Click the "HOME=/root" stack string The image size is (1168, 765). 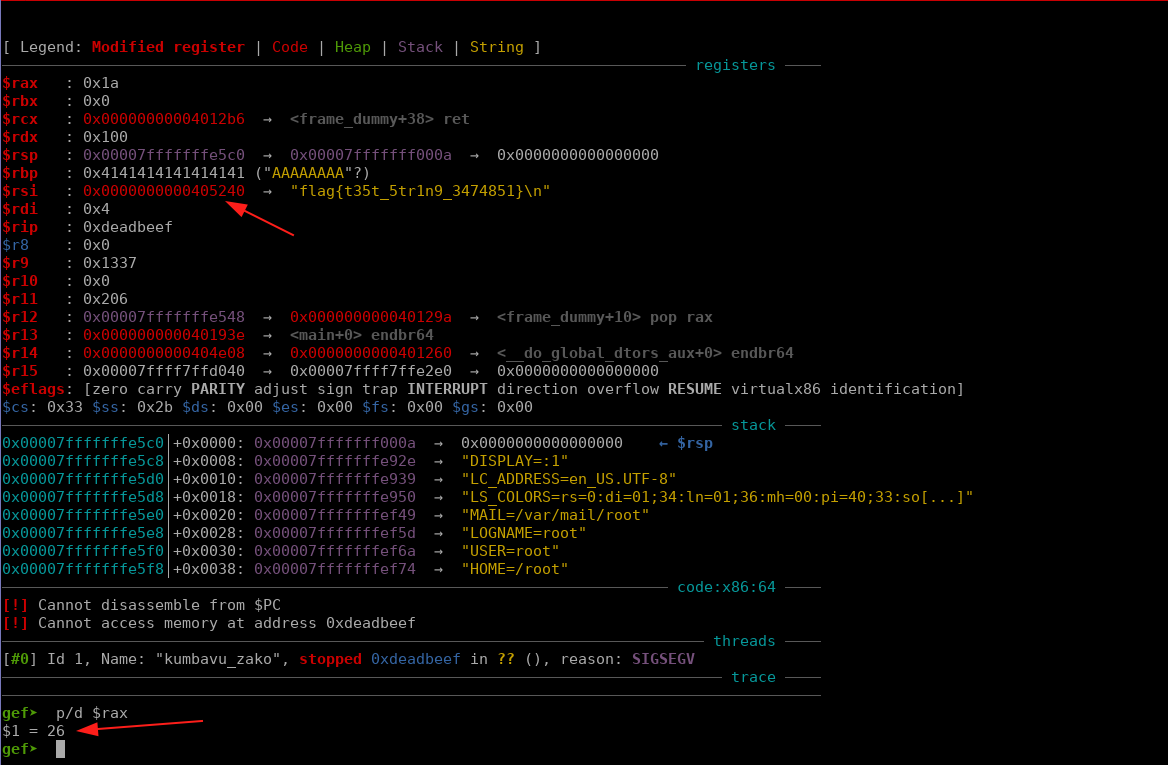(x=514, y=569)
